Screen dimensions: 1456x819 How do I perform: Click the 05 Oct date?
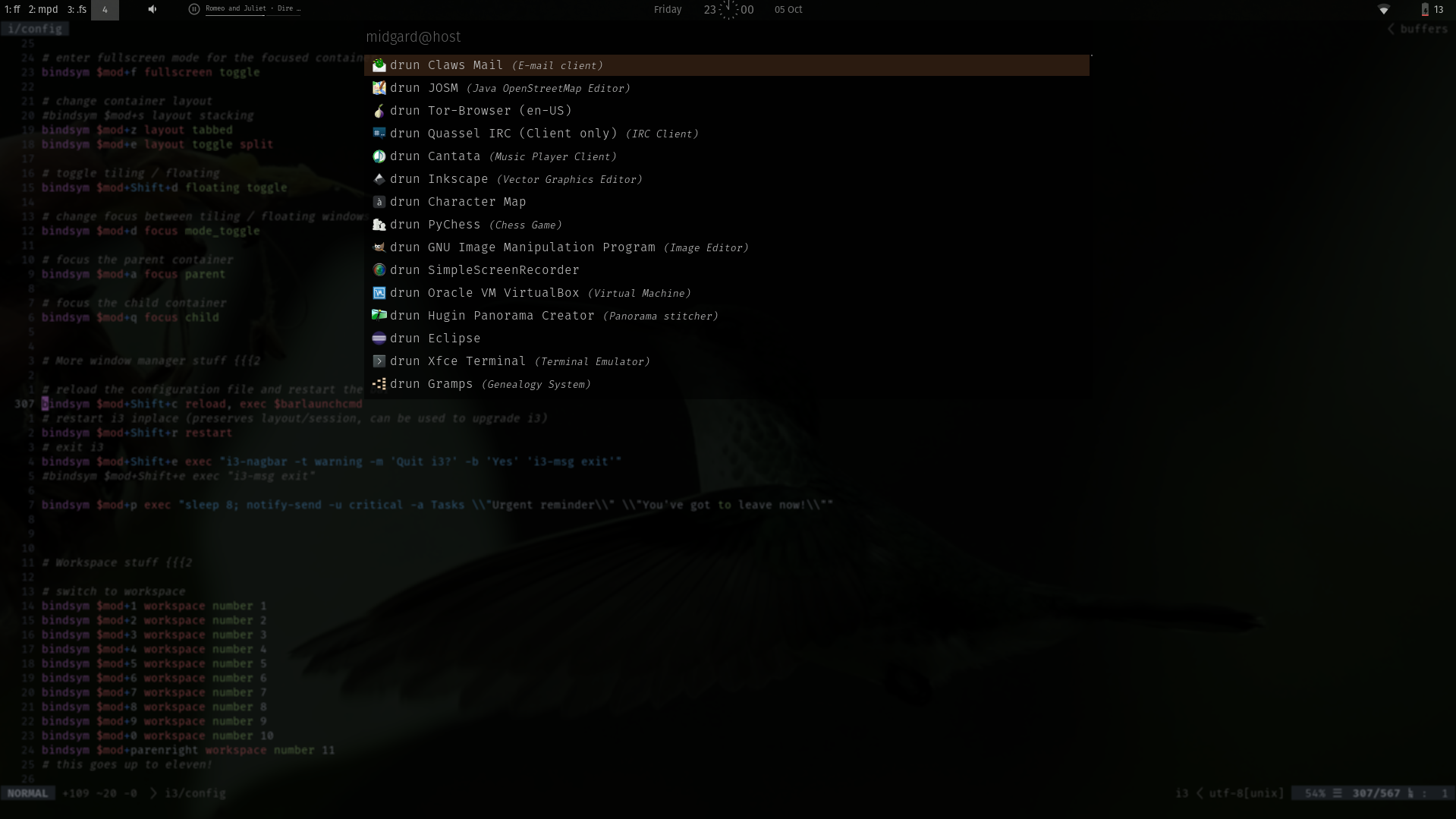(x=788, y=10)
